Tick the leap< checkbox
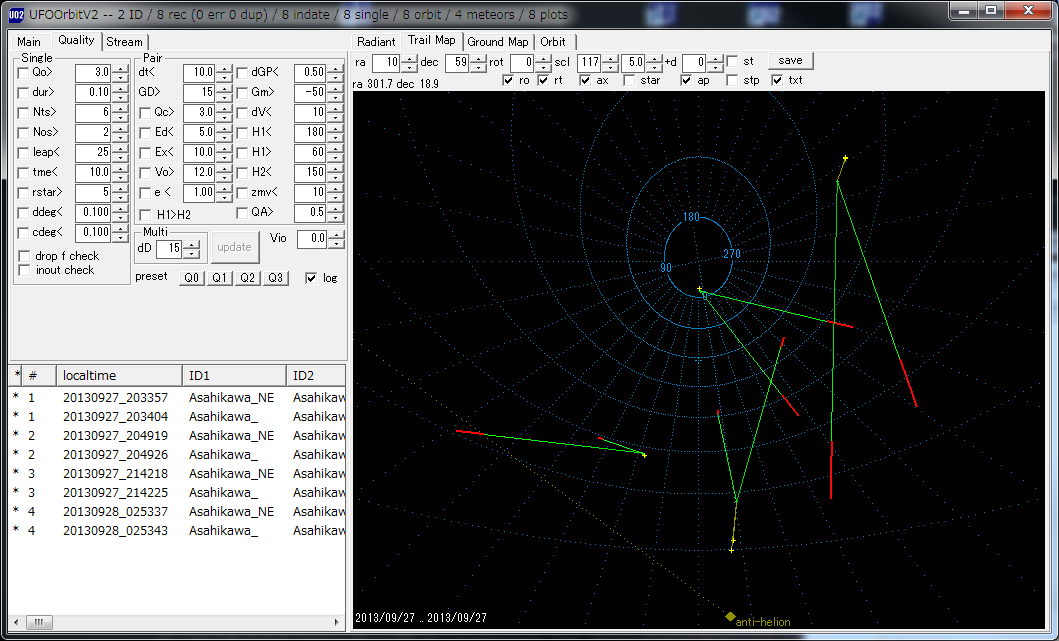Screen dimensions: 1059x641 [23, 153]
